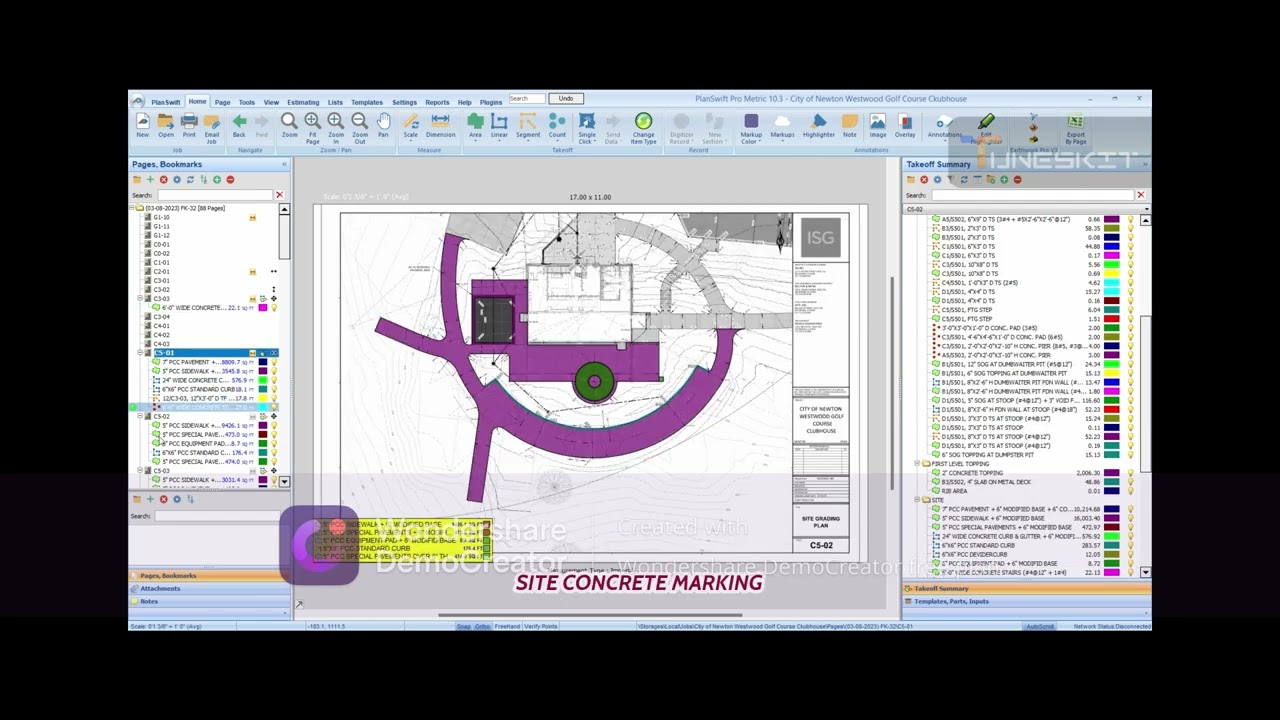Open the Reports ribbon tab
This screenshot has height=720, width=1280.
pos(437,102)
